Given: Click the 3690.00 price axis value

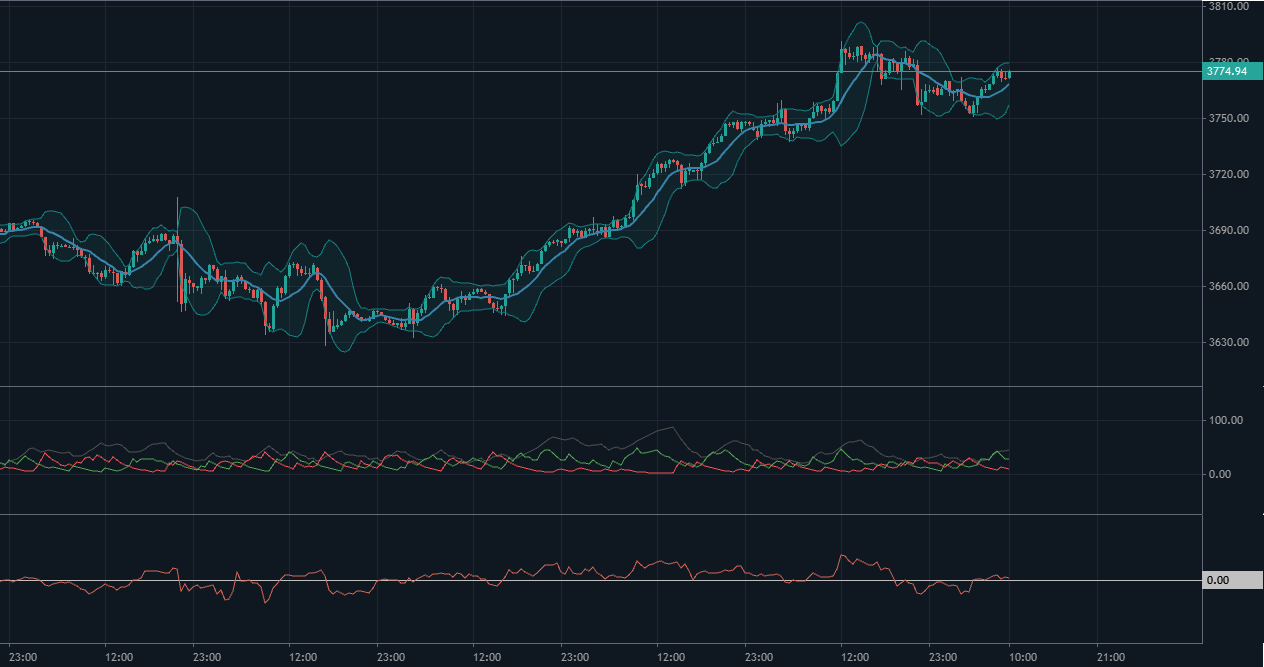Looking at the screenshot, I should [1227, 230].
